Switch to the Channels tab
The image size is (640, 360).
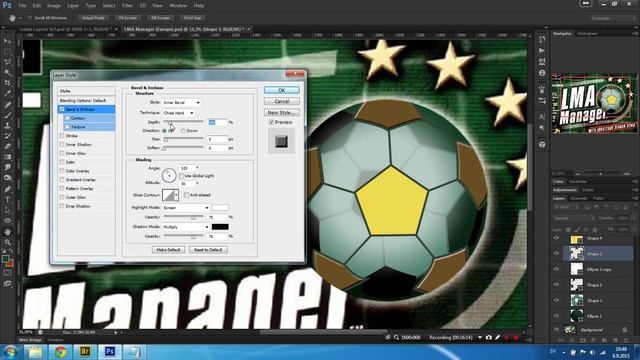coord(578,198)
